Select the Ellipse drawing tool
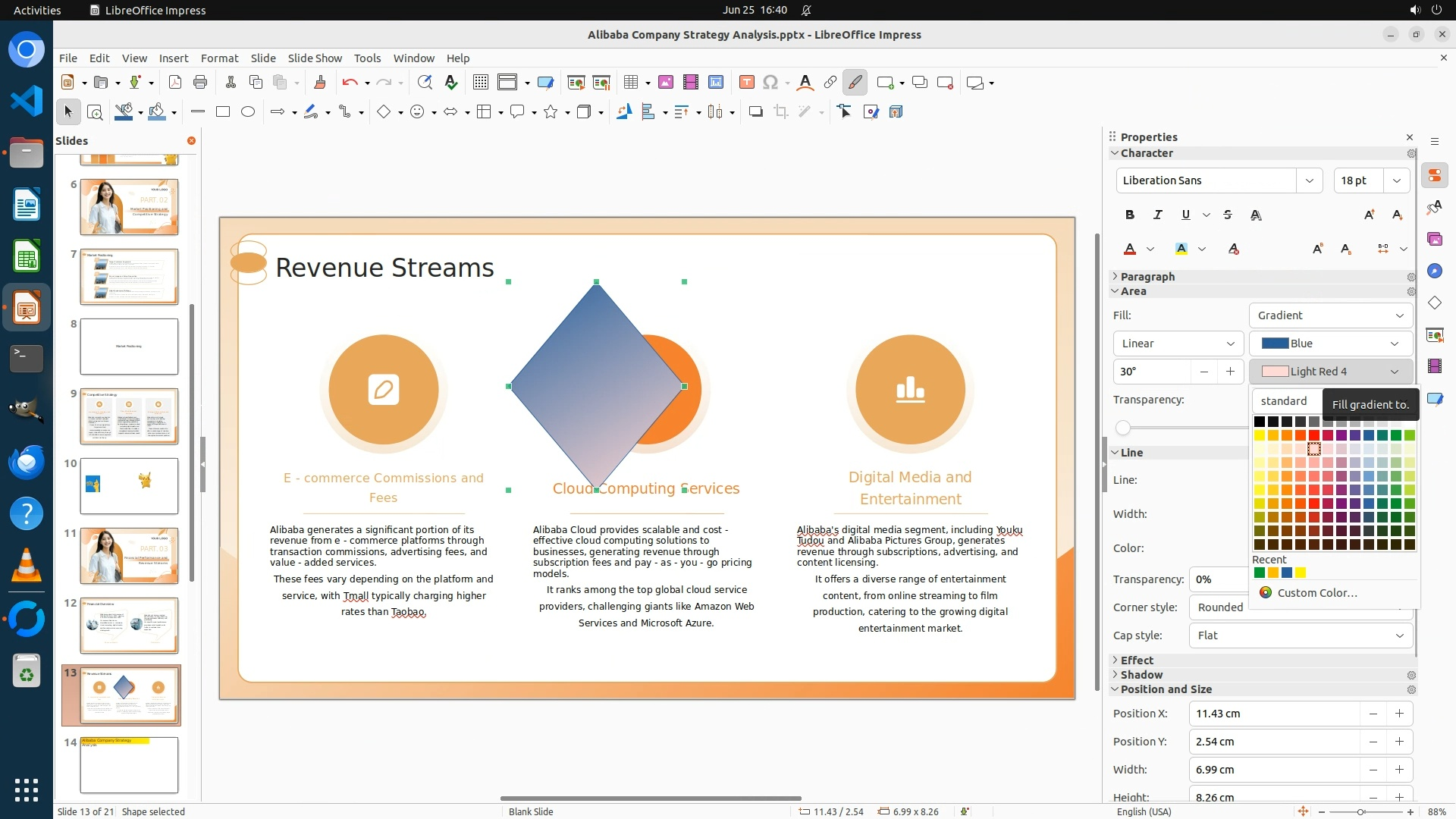 pos(248,112)
